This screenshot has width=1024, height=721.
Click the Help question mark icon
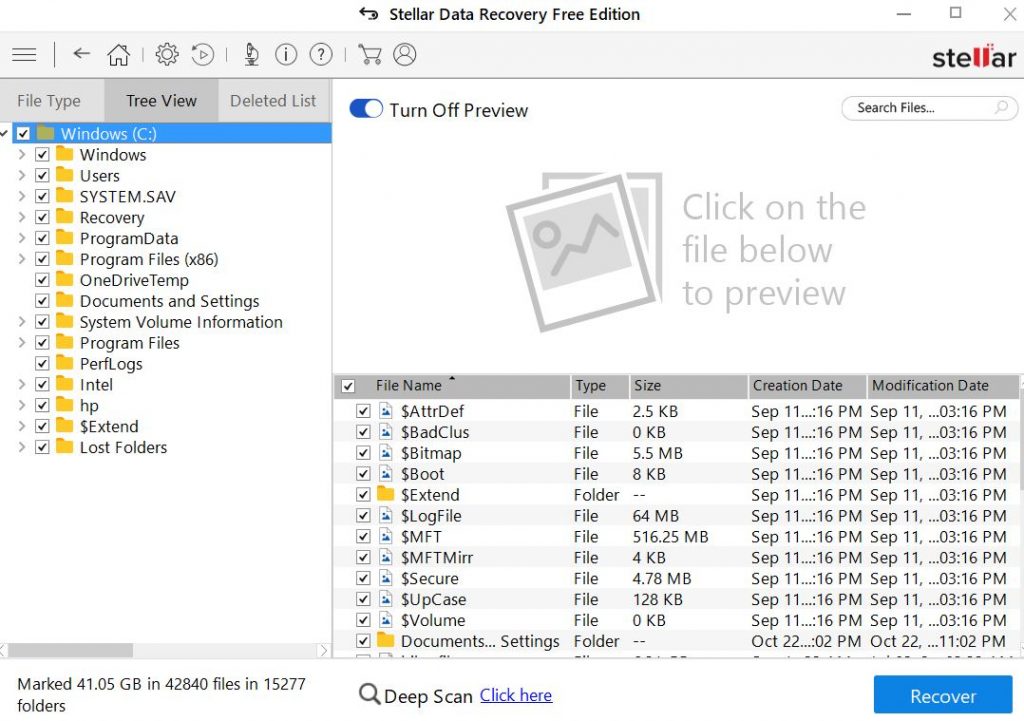click(320, 54)
